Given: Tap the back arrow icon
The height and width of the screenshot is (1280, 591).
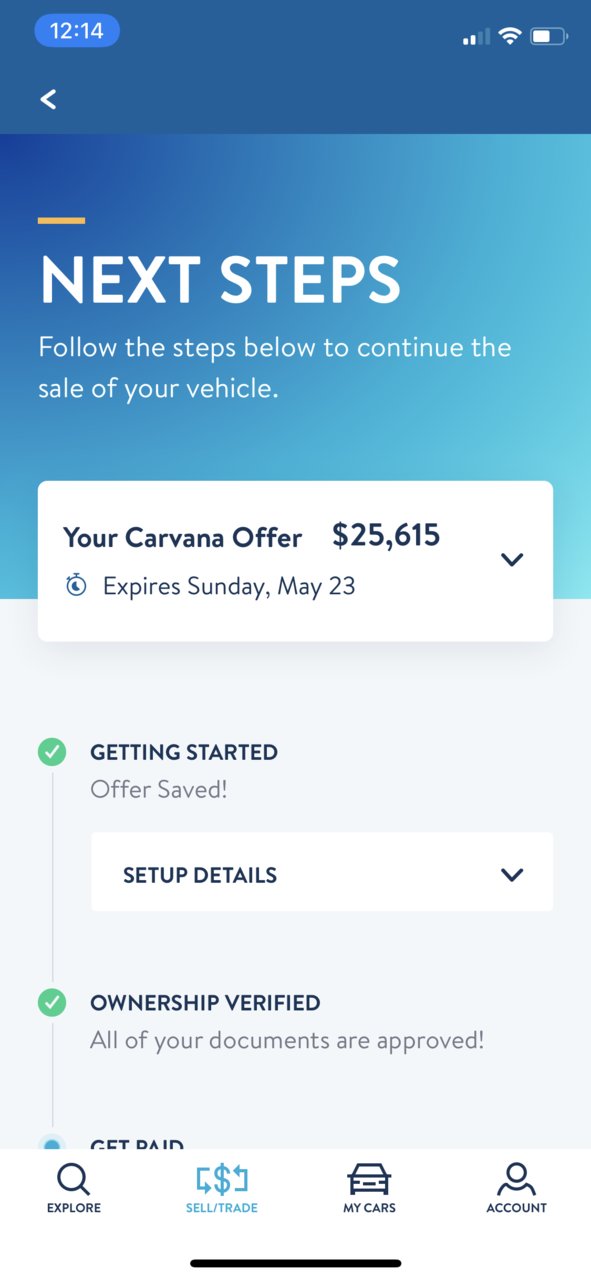Looking at the screenshot, I should tap(48, 99).
